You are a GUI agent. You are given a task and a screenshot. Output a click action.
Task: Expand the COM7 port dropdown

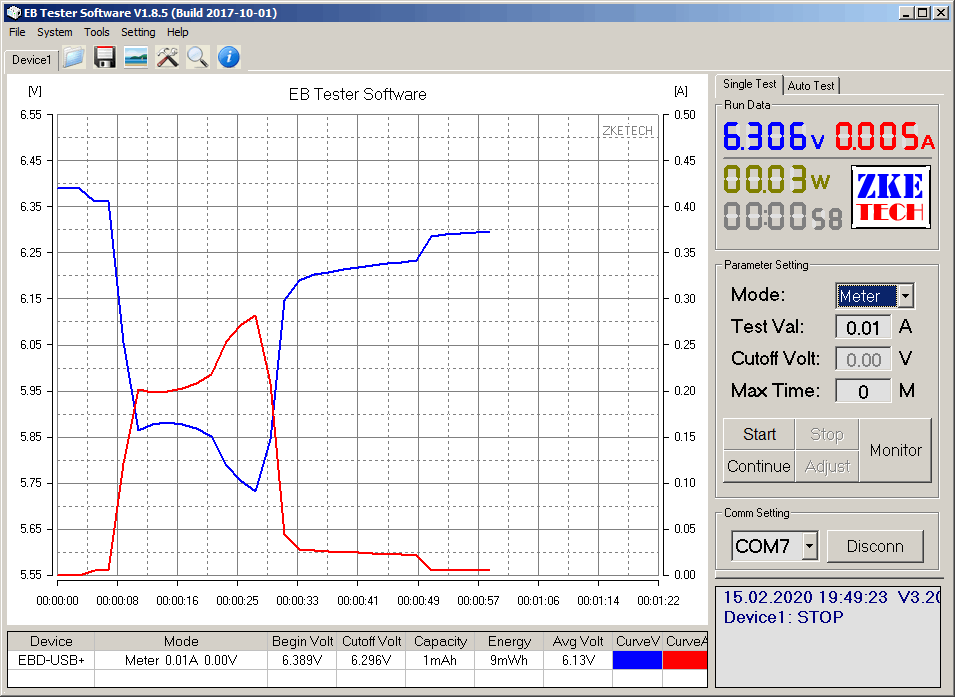[809, 546]
